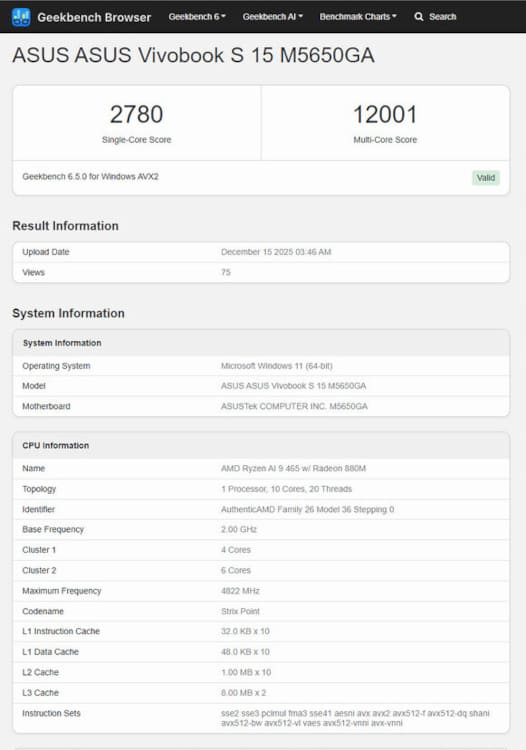Click the Topology row label
Screen dimensions: 526x750
coord(39,489)
